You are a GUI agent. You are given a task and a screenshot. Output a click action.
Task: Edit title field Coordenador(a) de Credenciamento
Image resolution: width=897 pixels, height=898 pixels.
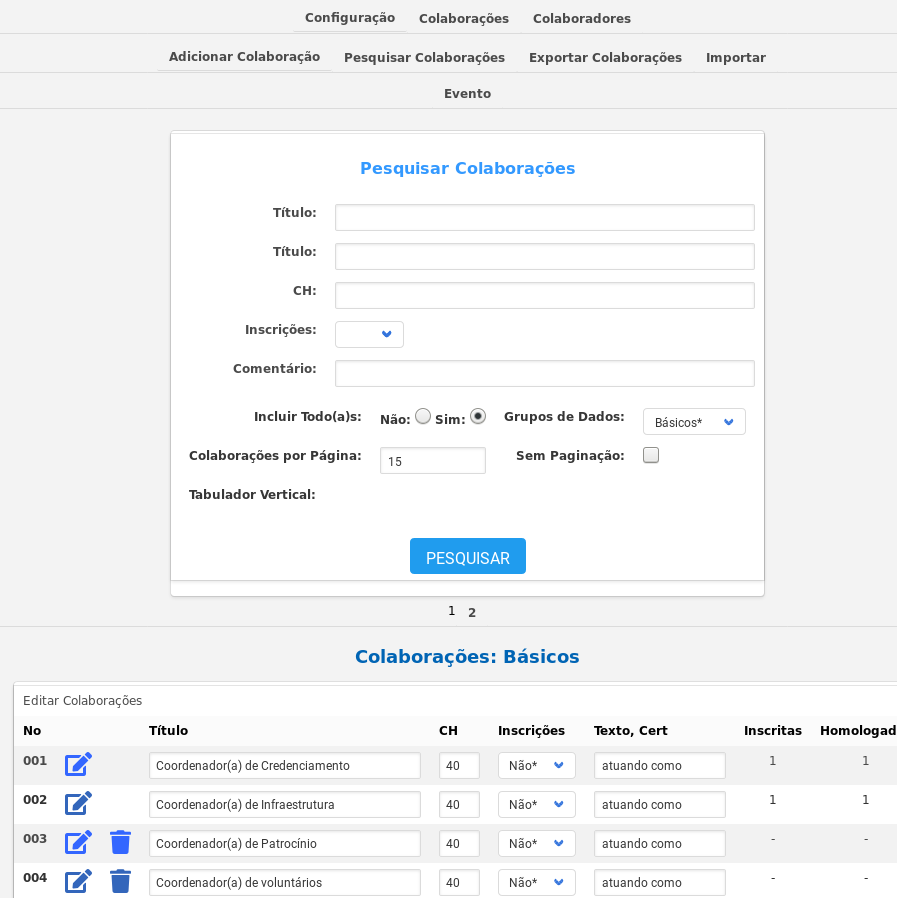coord(285,766)
